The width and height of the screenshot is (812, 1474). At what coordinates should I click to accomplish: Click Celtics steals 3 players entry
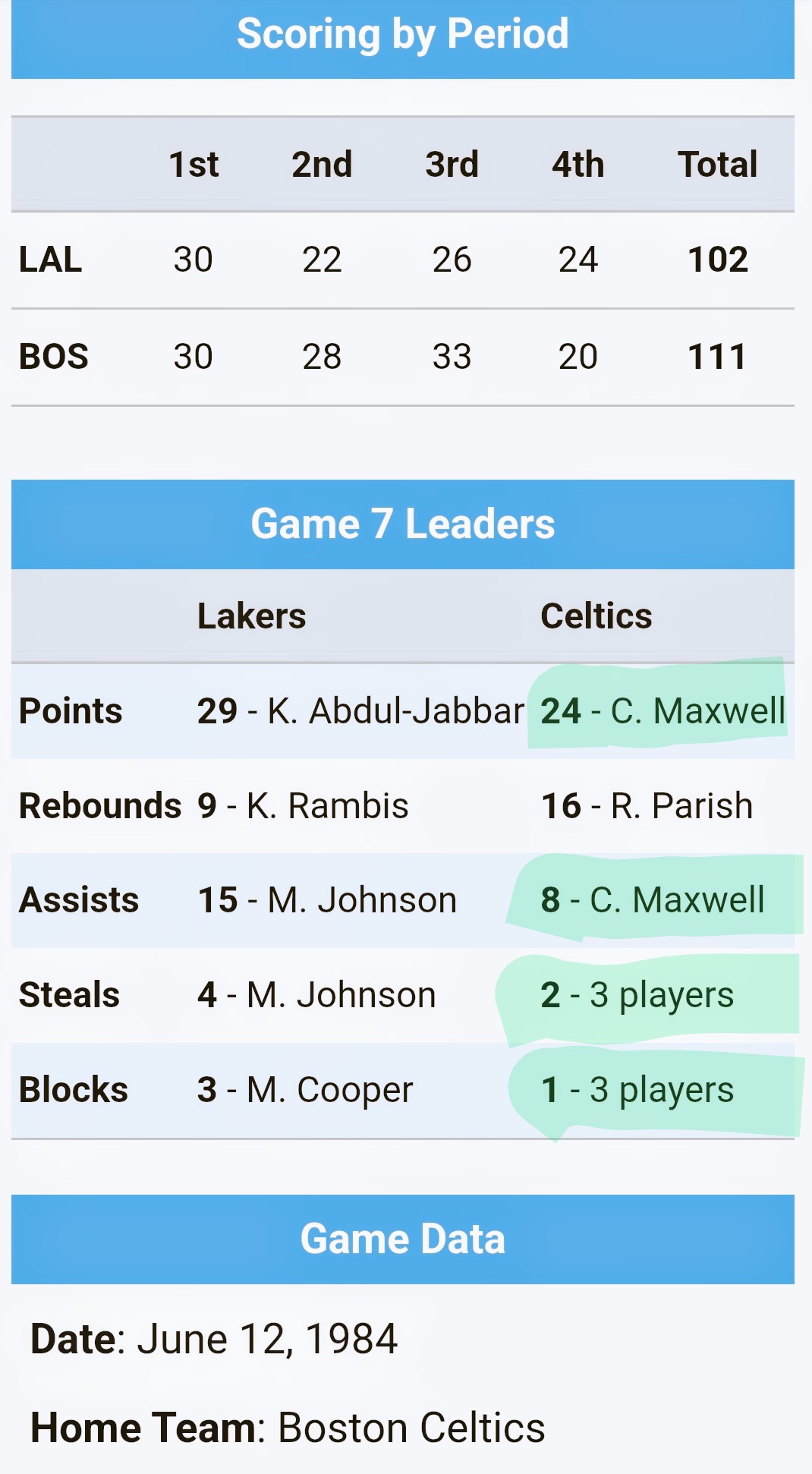(637, 995)
